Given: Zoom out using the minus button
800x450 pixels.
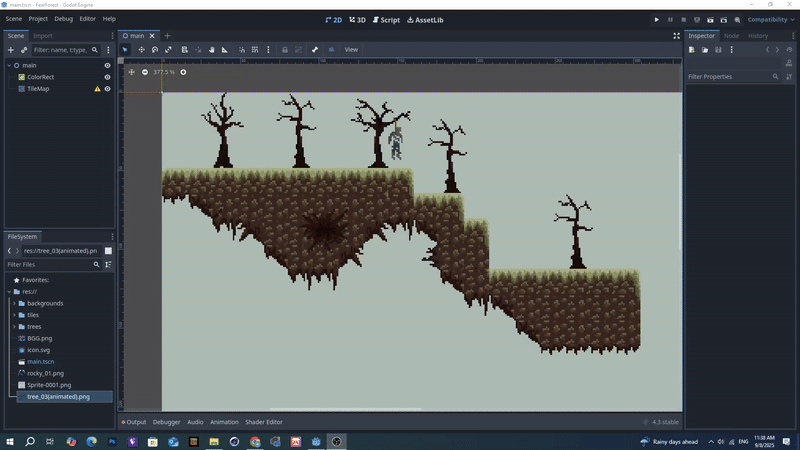Looking at the screenshot, I should [x=145, y=72].
